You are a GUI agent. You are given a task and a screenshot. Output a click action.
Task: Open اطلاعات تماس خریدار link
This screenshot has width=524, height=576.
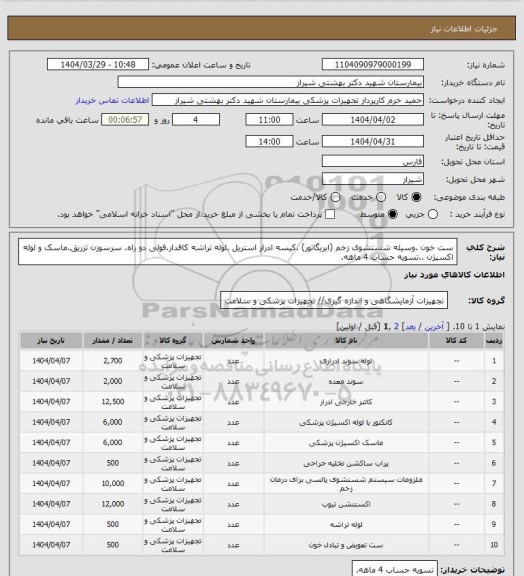[112, 100]
